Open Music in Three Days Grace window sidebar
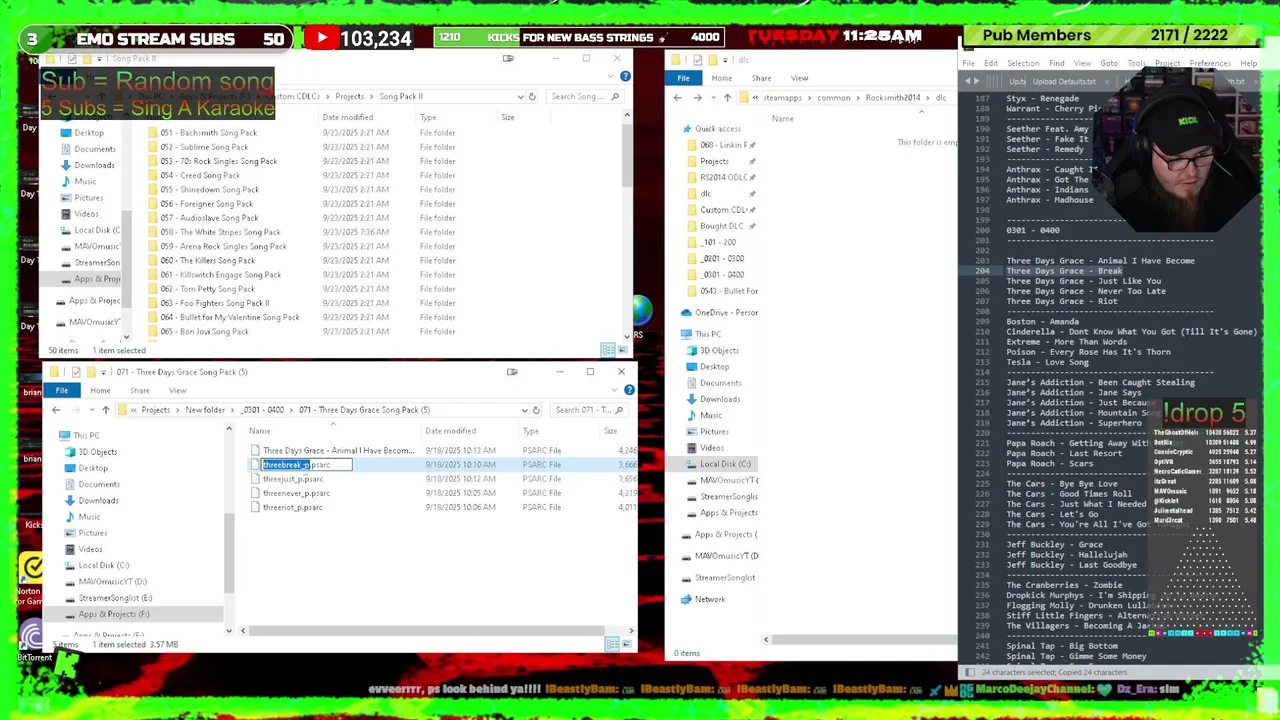This screenshot has width=1280, height=720. [x=89, y=517]
